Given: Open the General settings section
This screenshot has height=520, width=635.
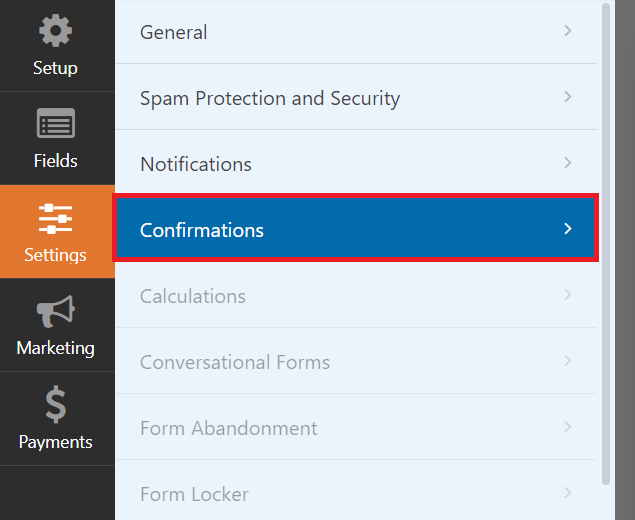Looking at the screenshot, I should (174, 32).
